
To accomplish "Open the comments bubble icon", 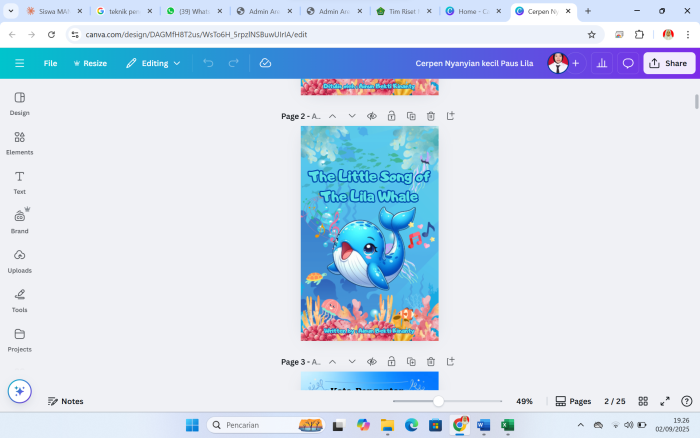I will click(628, 63).
